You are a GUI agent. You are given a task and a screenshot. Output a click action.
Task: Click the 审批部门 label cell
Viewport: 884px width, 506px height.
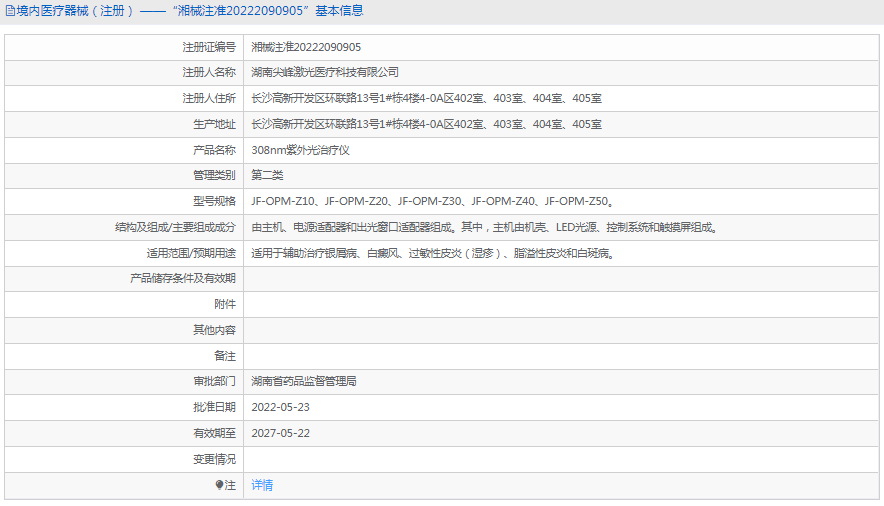pos(125,381)
